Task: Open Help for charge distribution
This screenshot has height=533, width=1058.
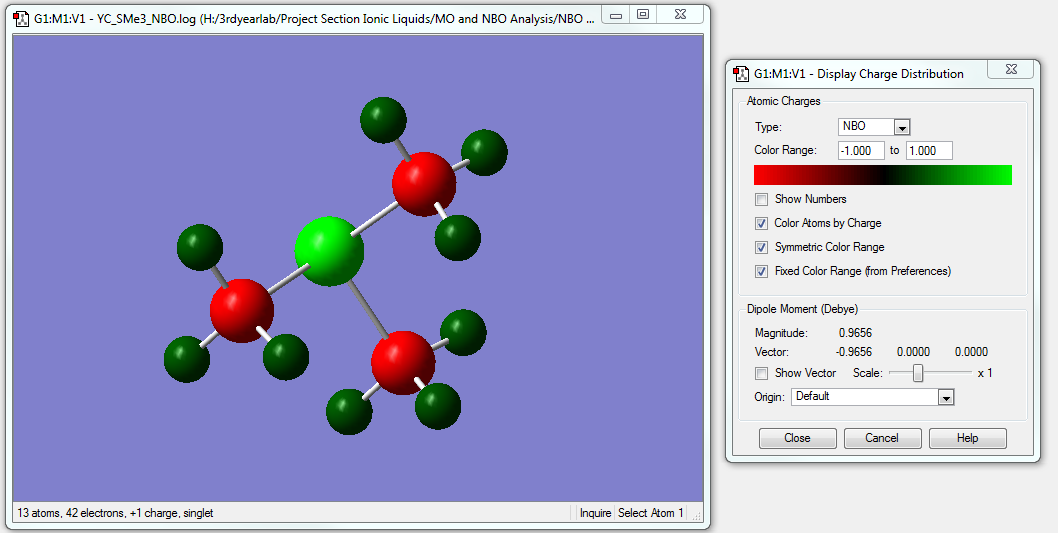Action: coord(967,438)
